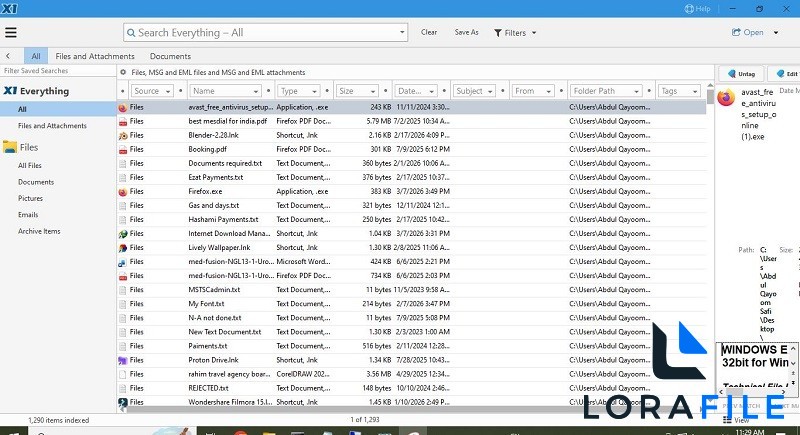Click the View button at the bottom right
This screenshot has width=800, height=435.
(x=736, y=420)
